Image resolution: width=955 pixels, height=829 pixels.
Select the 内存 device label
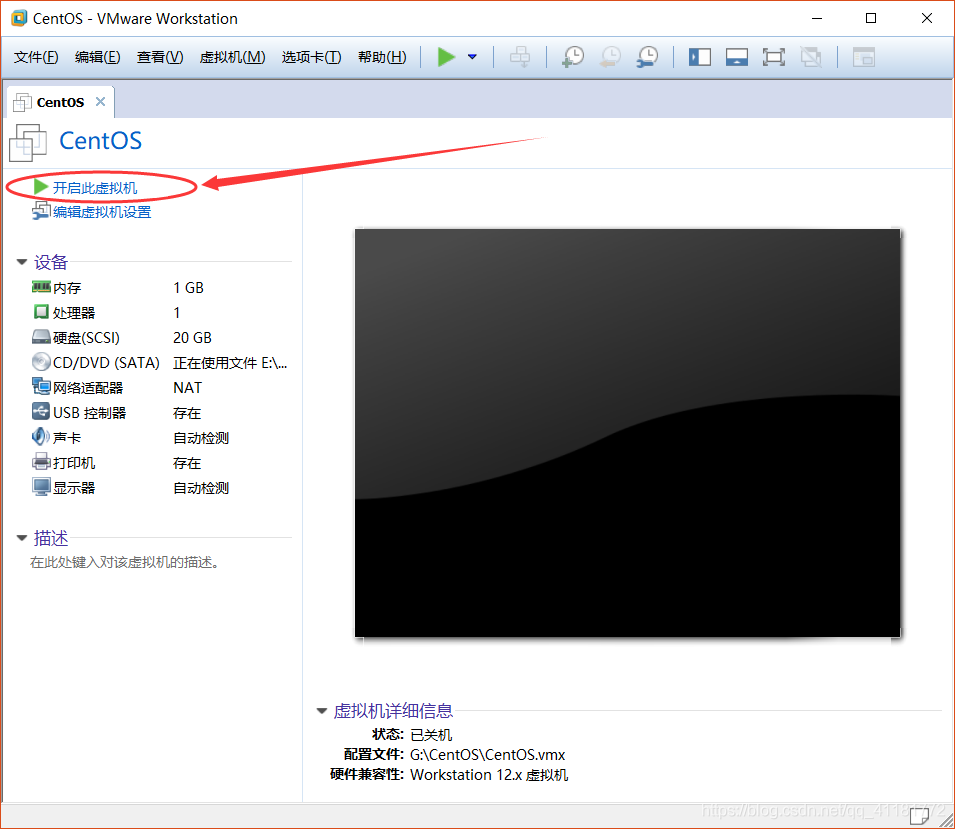pos(67,288)
